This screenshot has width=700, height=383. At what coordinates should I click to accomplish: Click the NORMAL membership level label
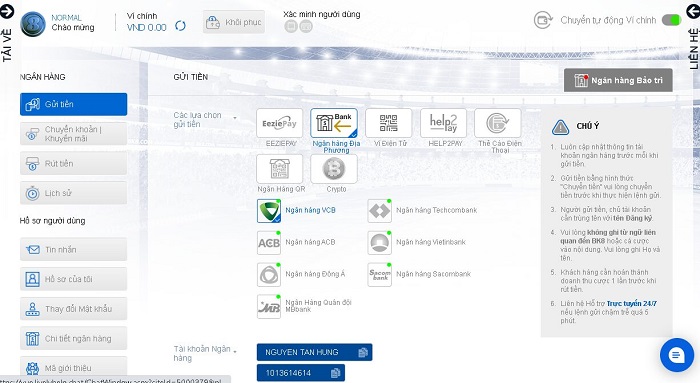point(66,17)
